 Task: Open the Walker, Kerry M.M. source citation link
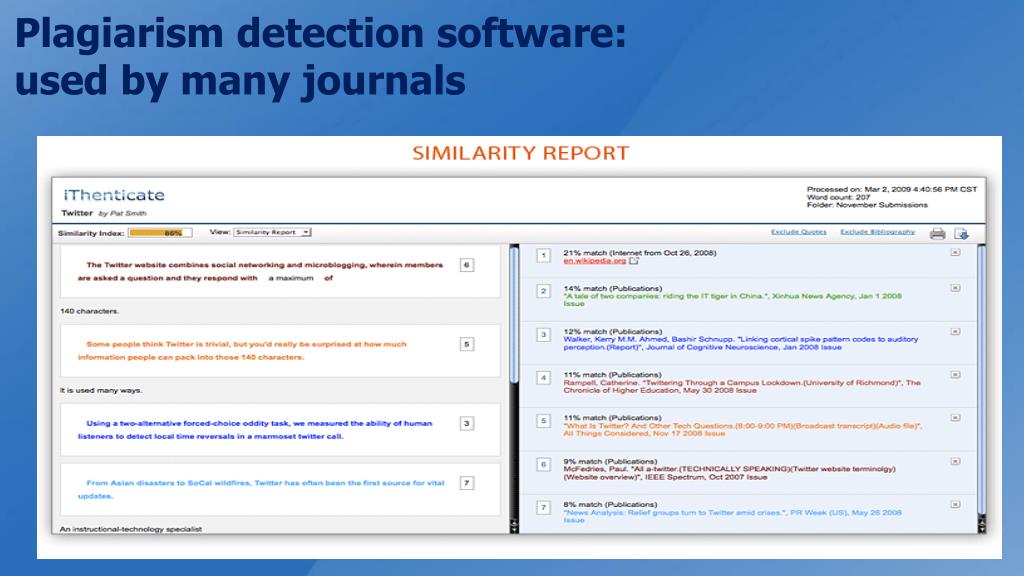(741, 343)
